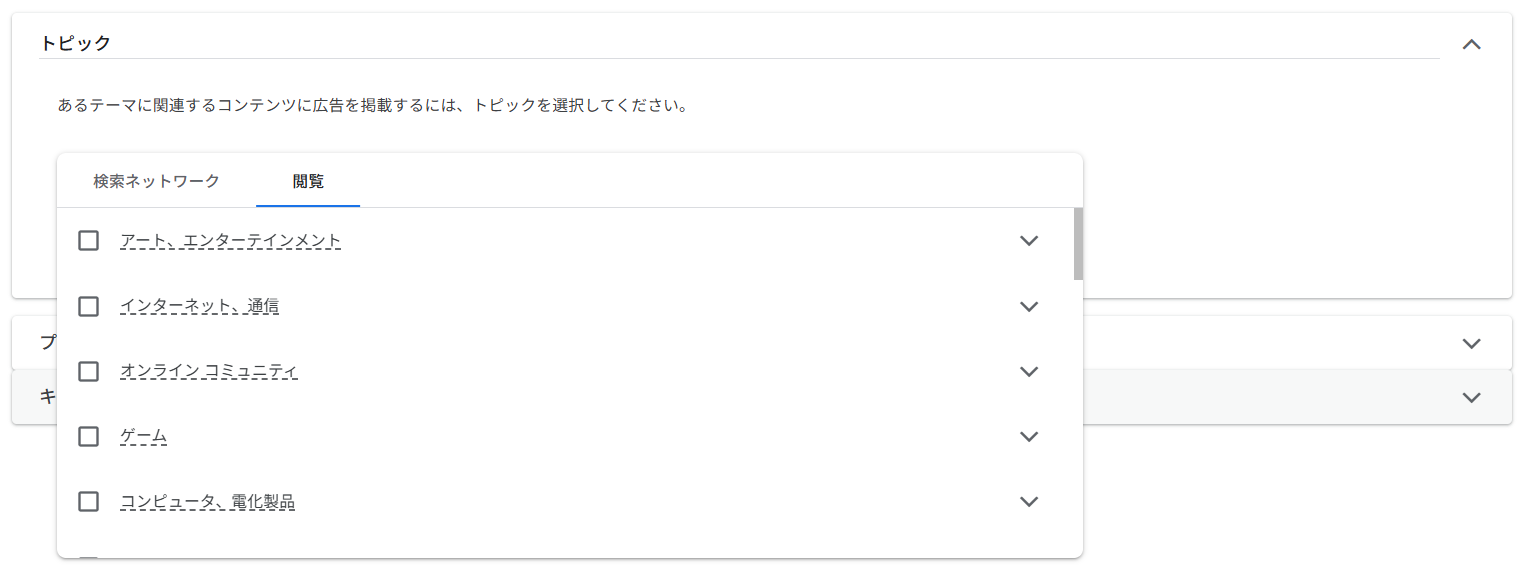Screen dimensions: 1521x583
Task: Tick the コンピュータ、電化製品 checkbox
Action: click(x=89, y=501)
